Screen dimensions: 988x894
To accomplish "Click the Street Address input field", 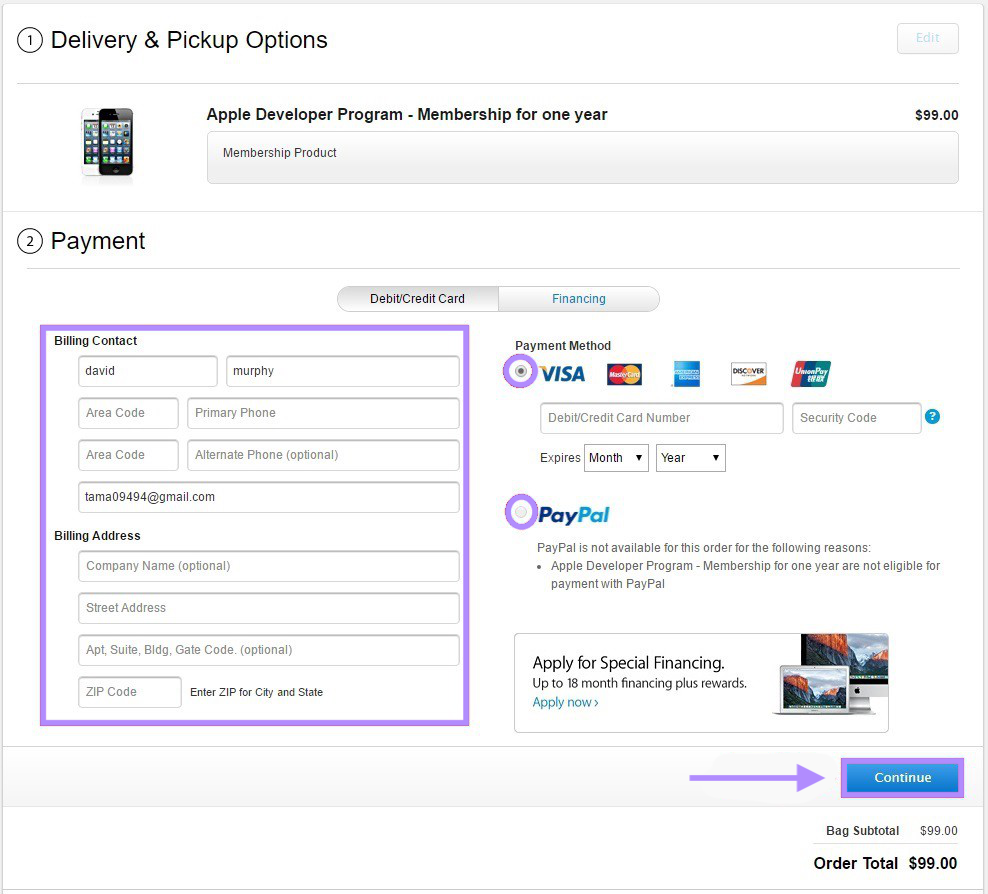I will 268,608.
